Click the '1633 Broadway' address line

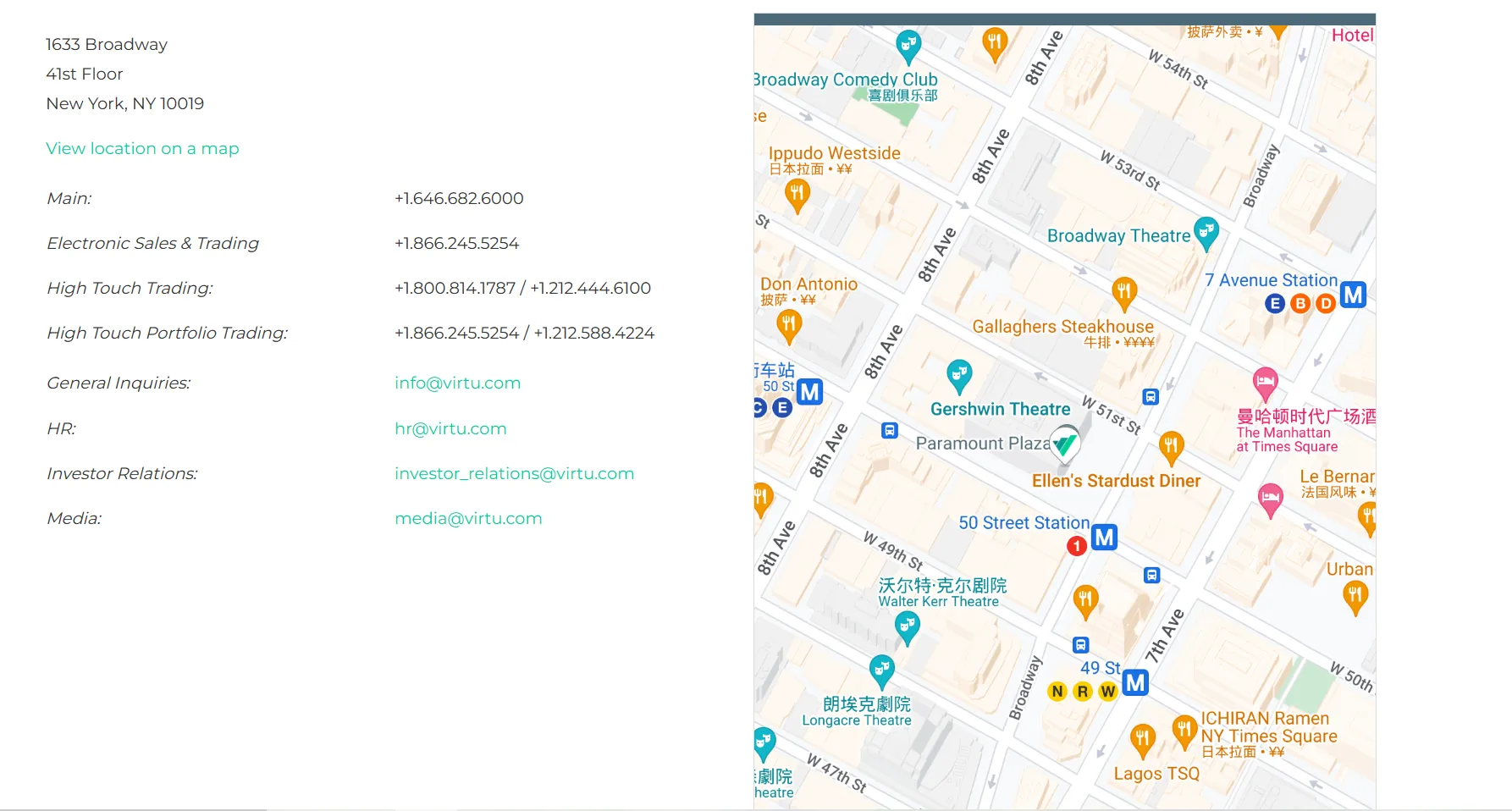[x=107, y=44]
